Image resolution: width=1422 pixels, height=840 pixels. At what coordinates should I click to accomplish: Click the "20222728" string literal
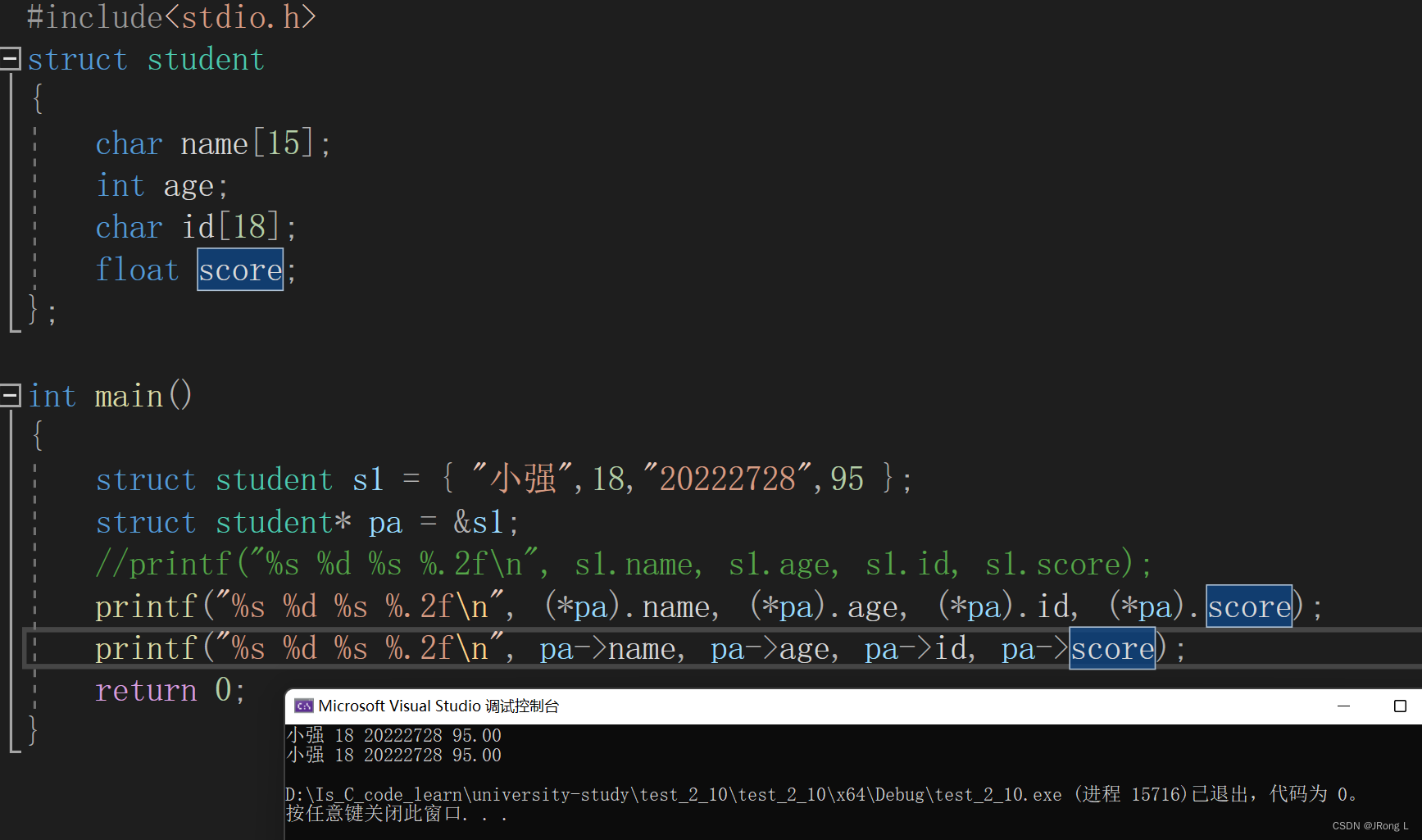point(728,478)
